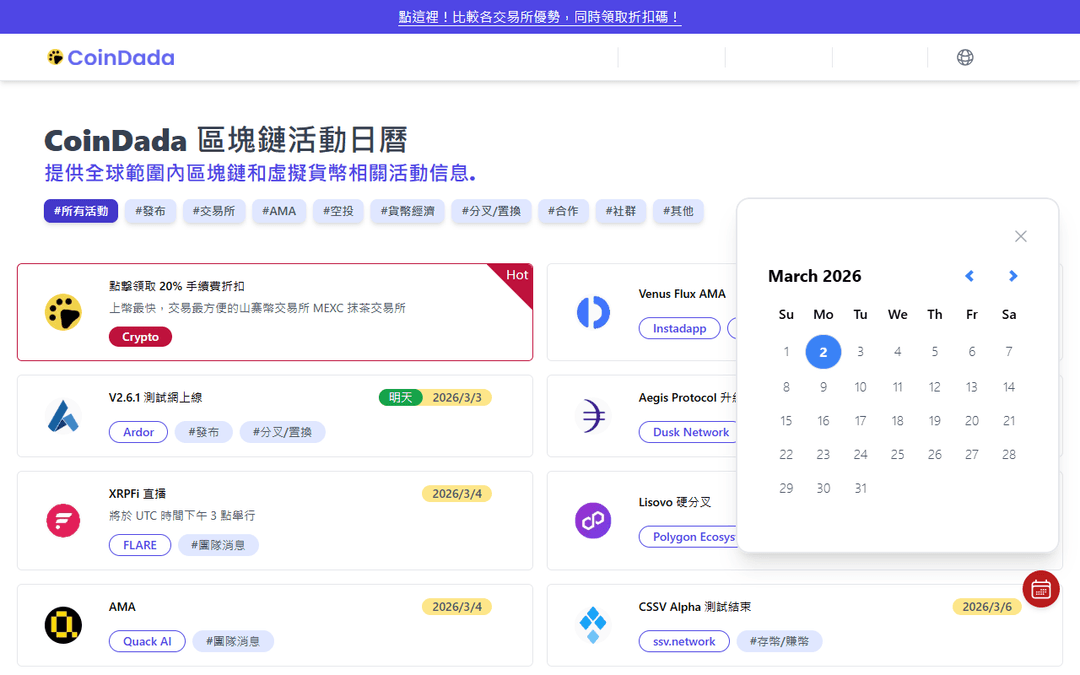
Task: Open the CSSV Alpha 測試結束 event
Action: 695,607
